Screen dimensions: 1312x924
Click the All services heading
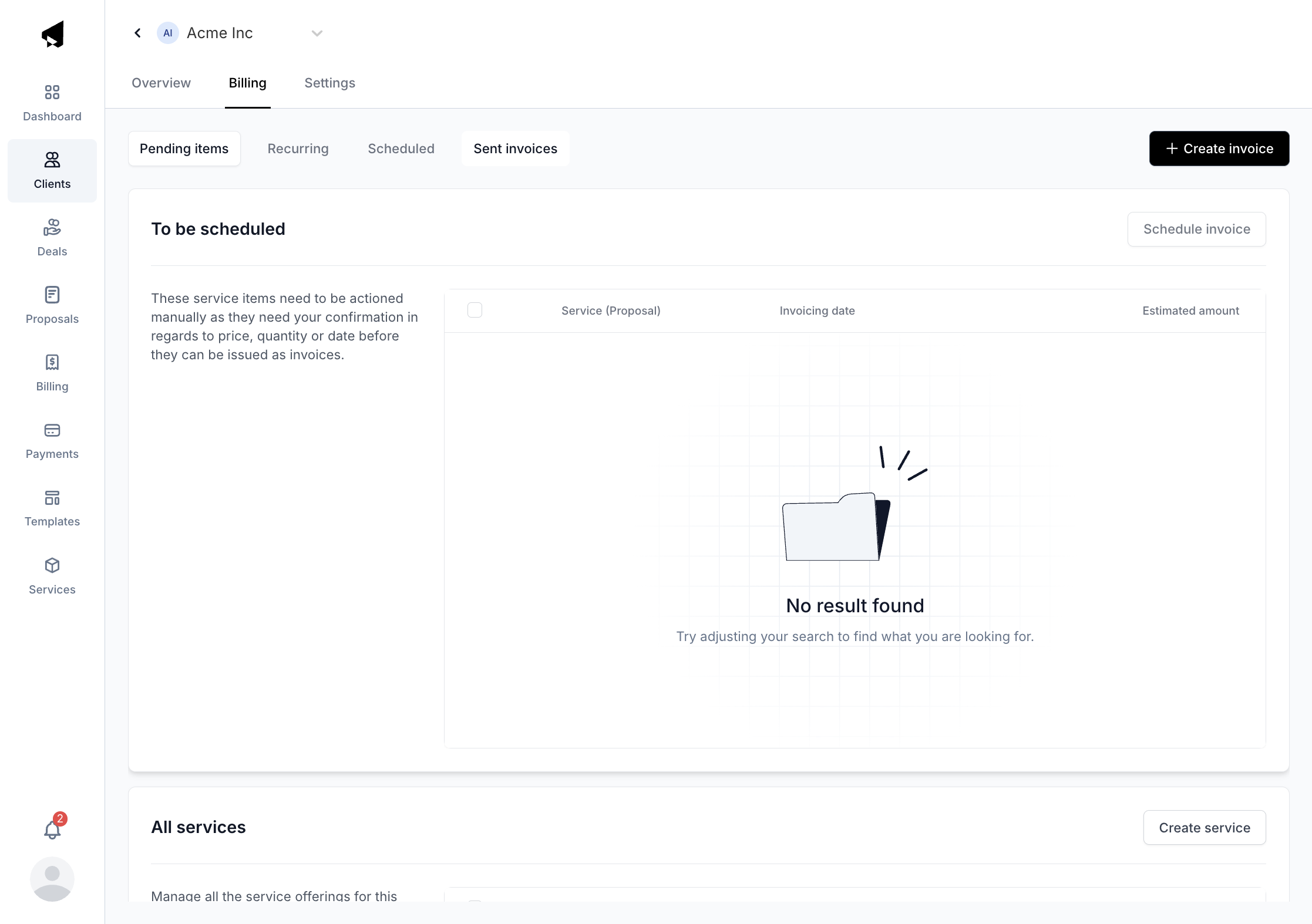pyautogui.click(x=199, y=827)
